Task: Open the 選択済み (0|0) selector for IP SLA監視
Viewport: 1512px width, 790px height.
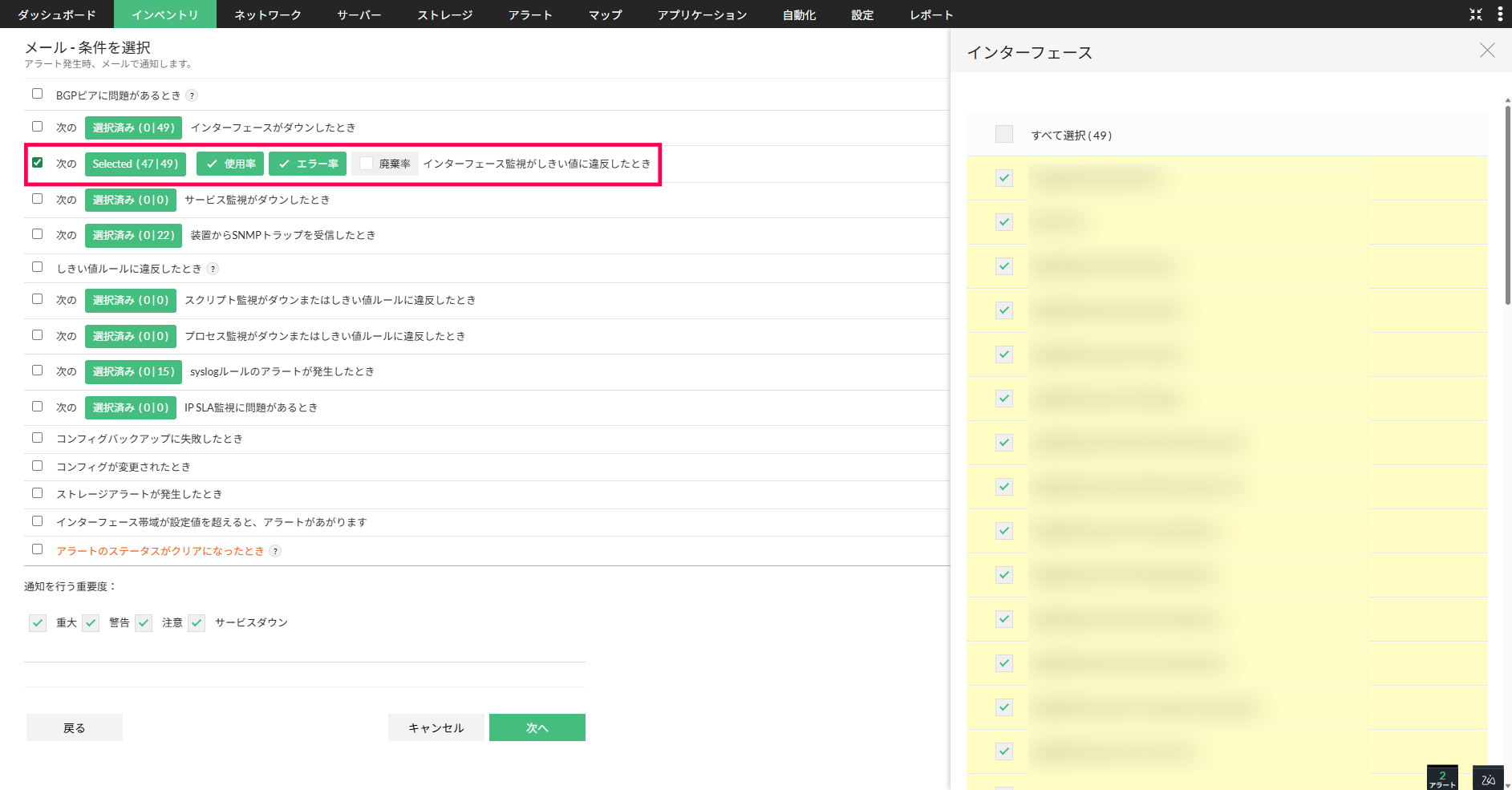Action: 131,407
